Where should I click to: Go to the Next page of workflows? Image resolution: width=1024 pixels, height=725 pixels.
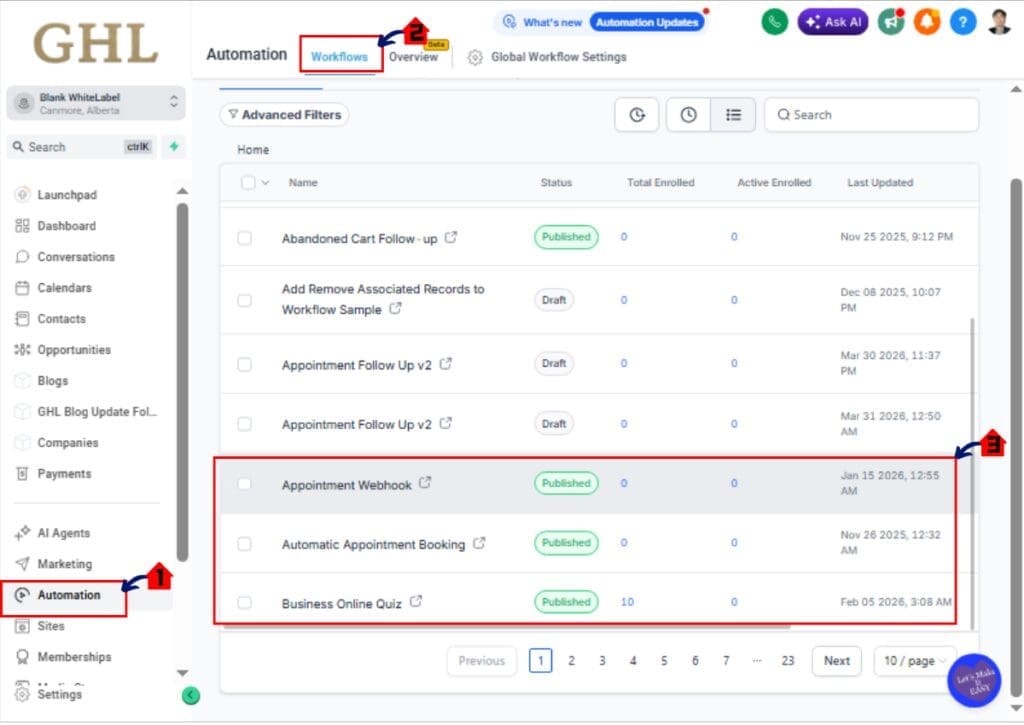(x=836, y=661)
